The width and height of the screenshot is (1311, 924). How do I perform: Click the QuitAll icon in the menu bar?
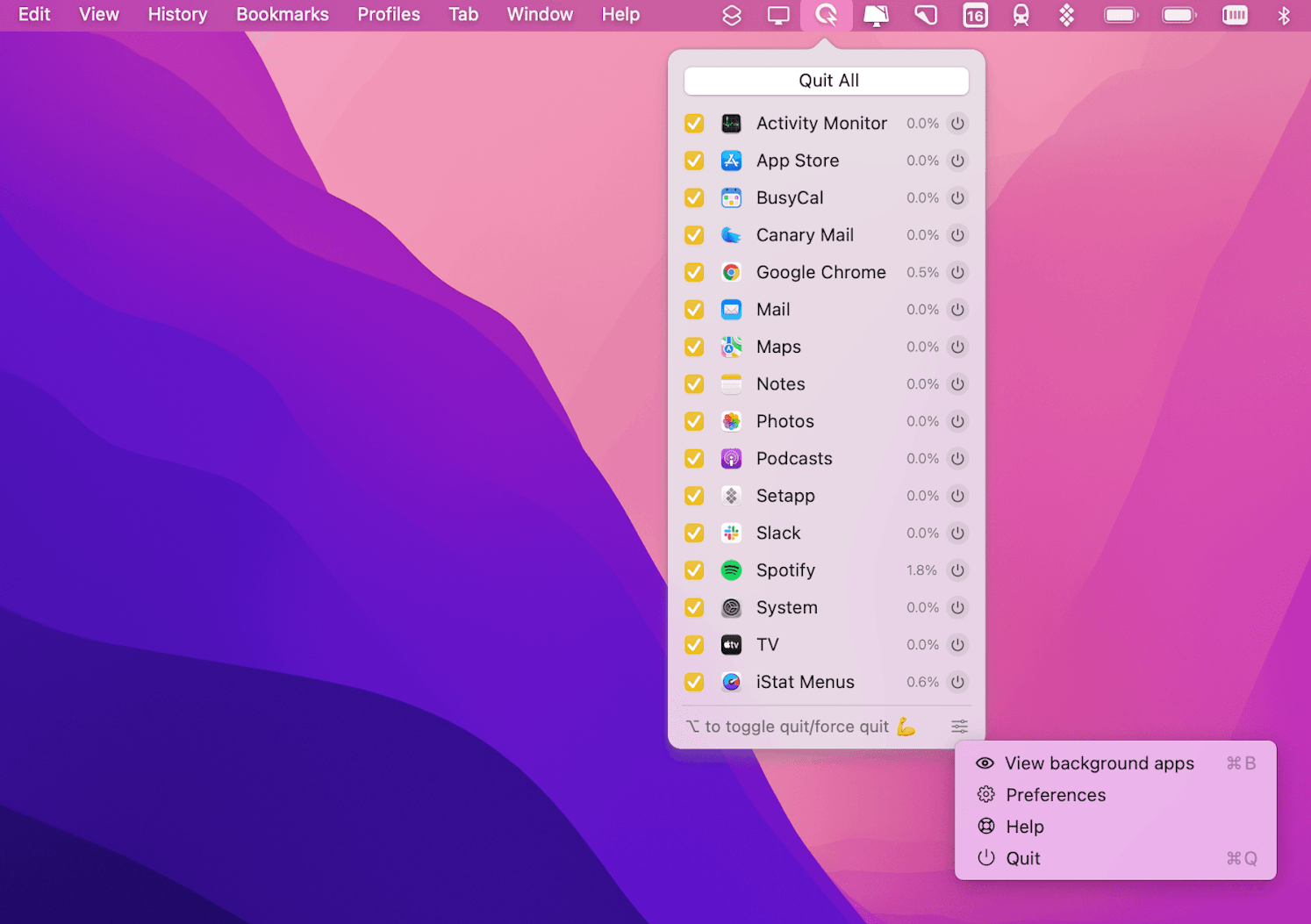pyautogui.click(x=826, y=15)
